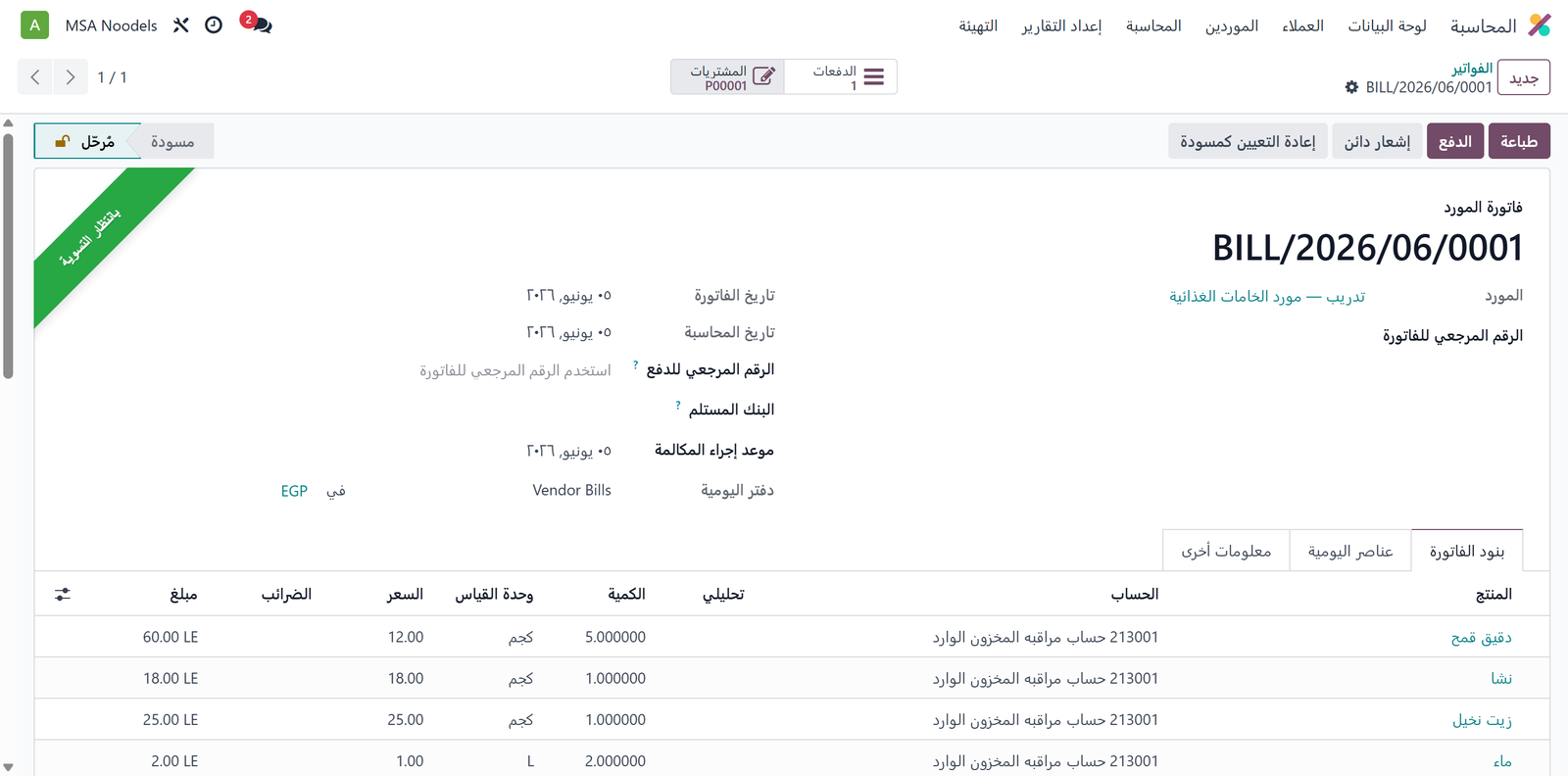Click Reset to Draft button
Screen dimensions: 1568x776
(1248, 141)
